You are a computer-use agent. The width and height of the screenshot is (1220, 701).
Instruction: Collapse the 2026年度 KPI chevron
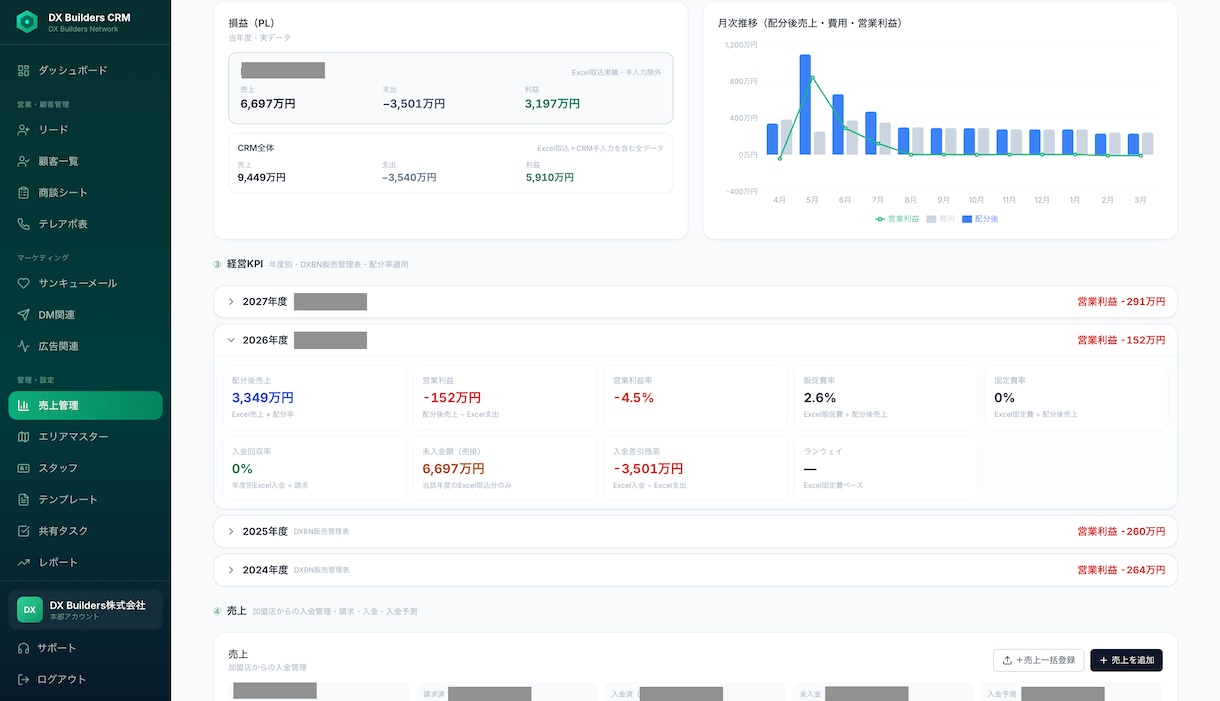231,340
